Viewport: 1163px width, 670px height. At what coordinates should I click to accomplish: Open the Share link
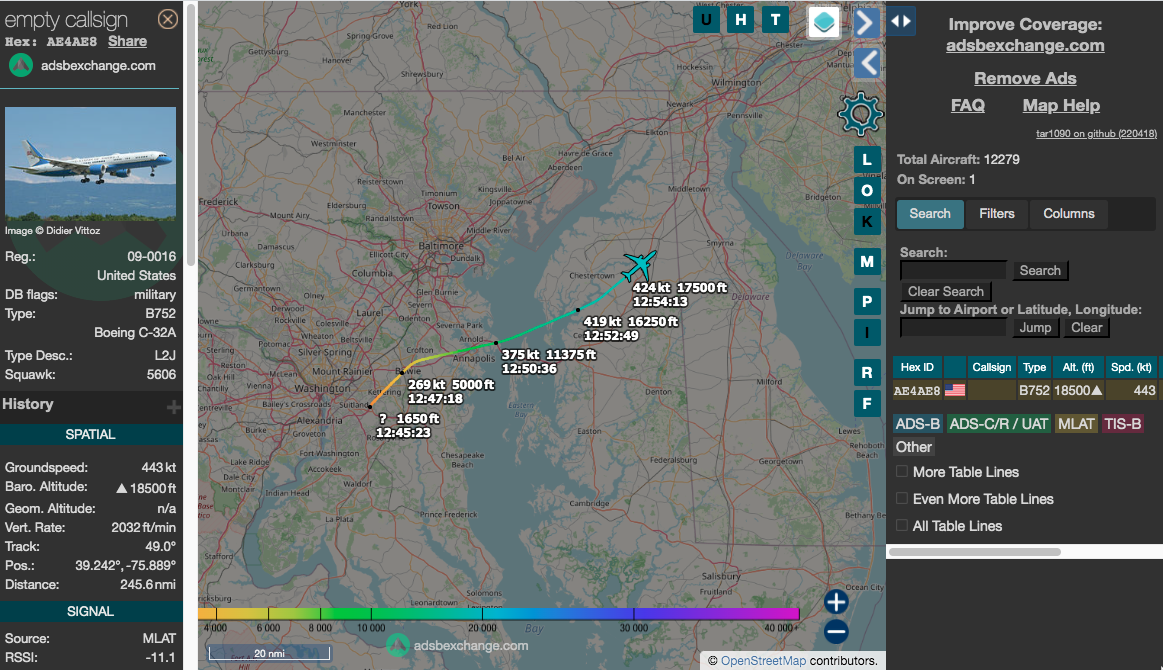pos(127,42)
